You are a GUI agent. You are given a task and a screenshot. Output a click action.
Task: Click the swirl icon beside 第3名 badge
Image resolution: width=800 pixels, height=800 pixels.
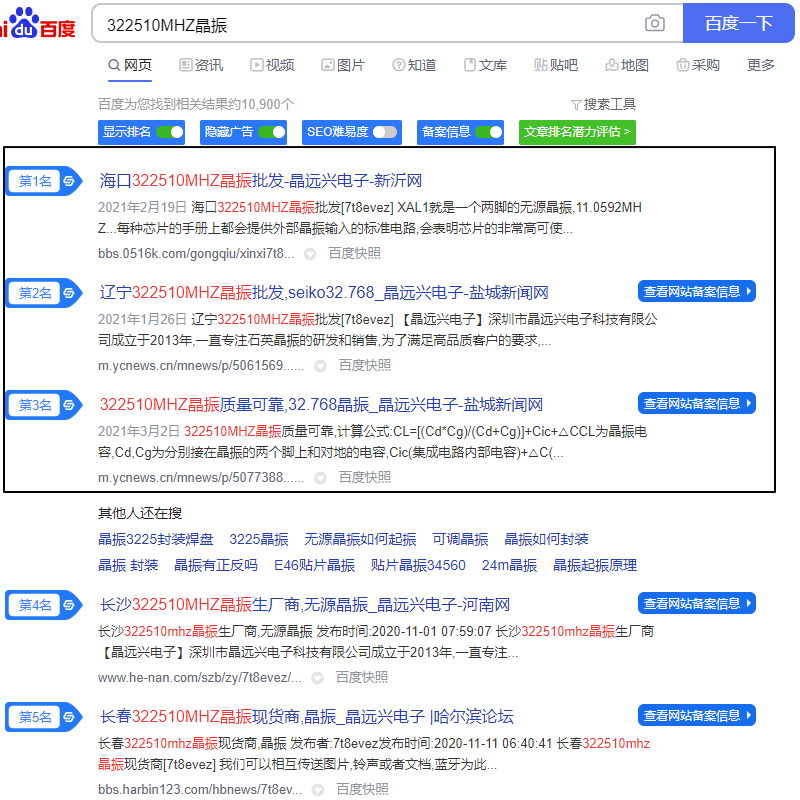pyautogui.click(x=69, y=405)
